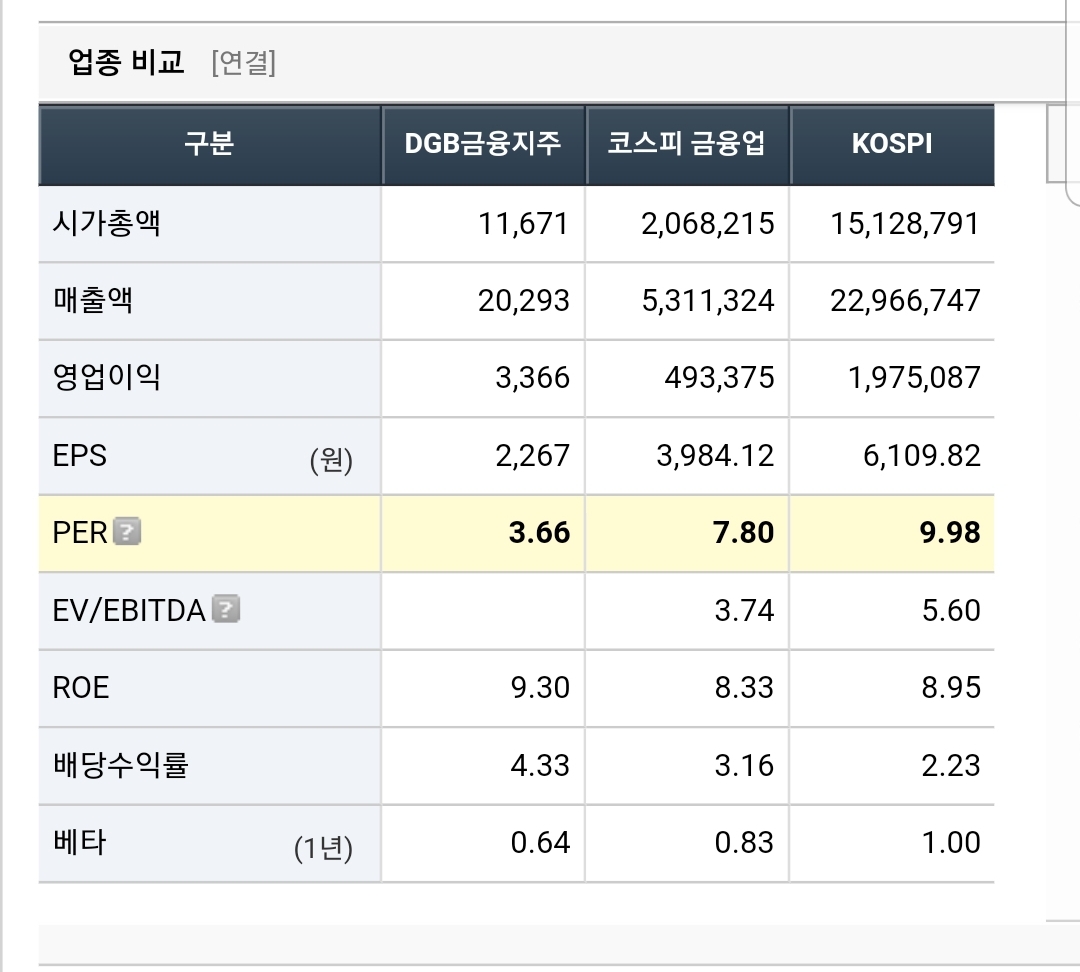Click DGB 매출액 value 20,293
The height and width of the screenshot is (972, 1080).
coord(523,301)
